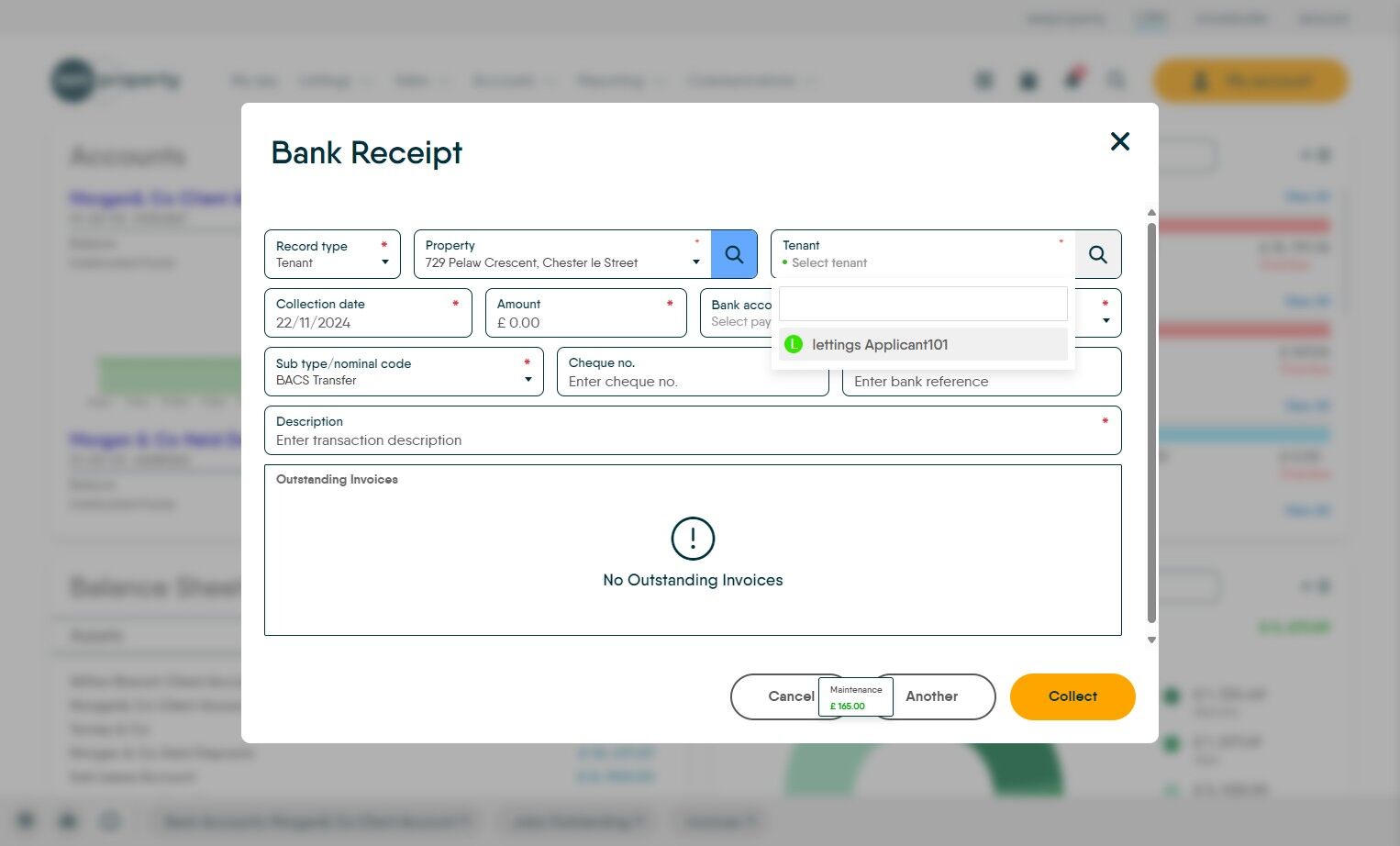
Task: Click the dialog vertical scrollbar thumb
Action: coord(1151,421)
